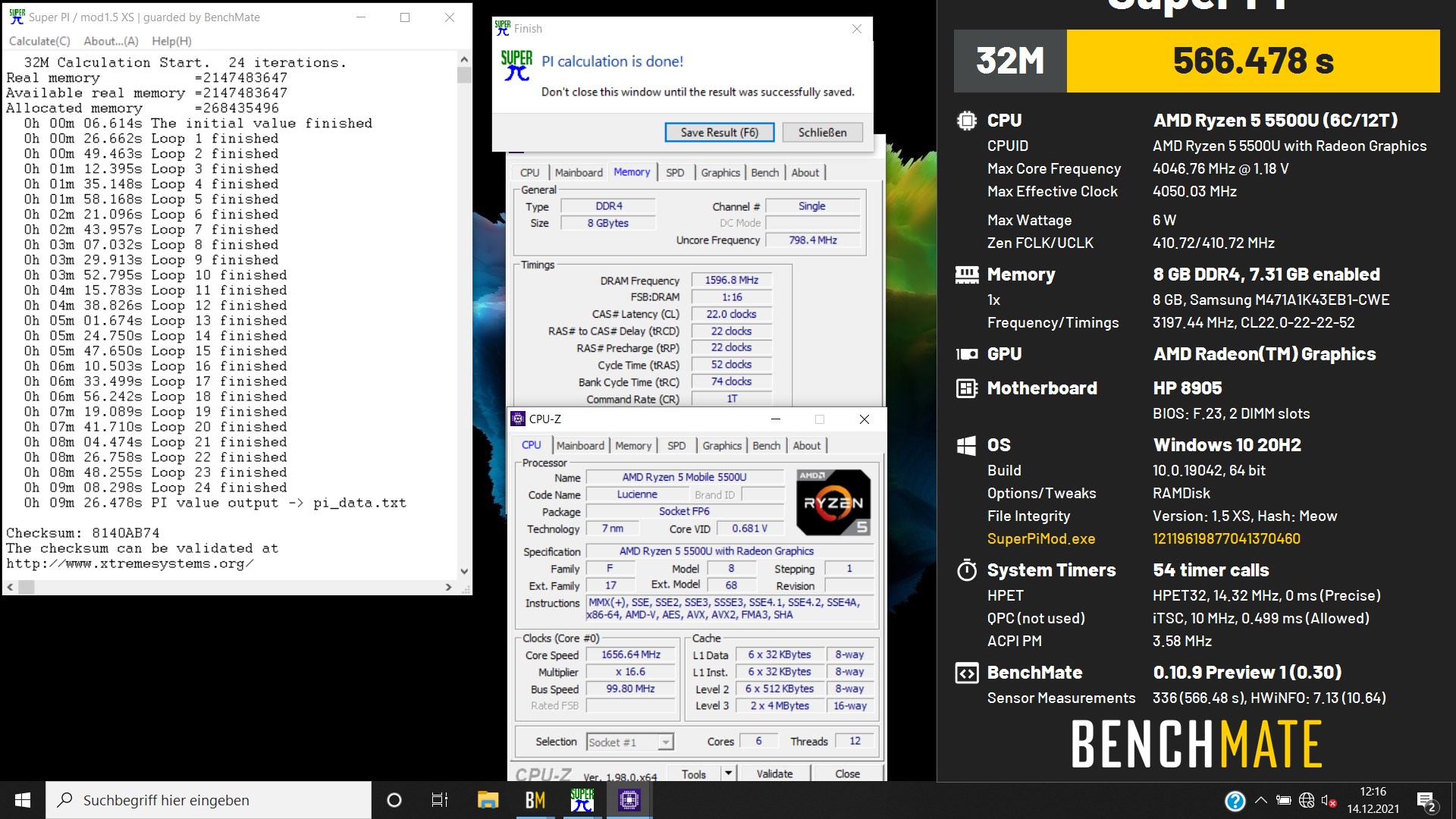
Task: Click the Ryzen 5 logo in CPU-Z
Action: point(833,502)
